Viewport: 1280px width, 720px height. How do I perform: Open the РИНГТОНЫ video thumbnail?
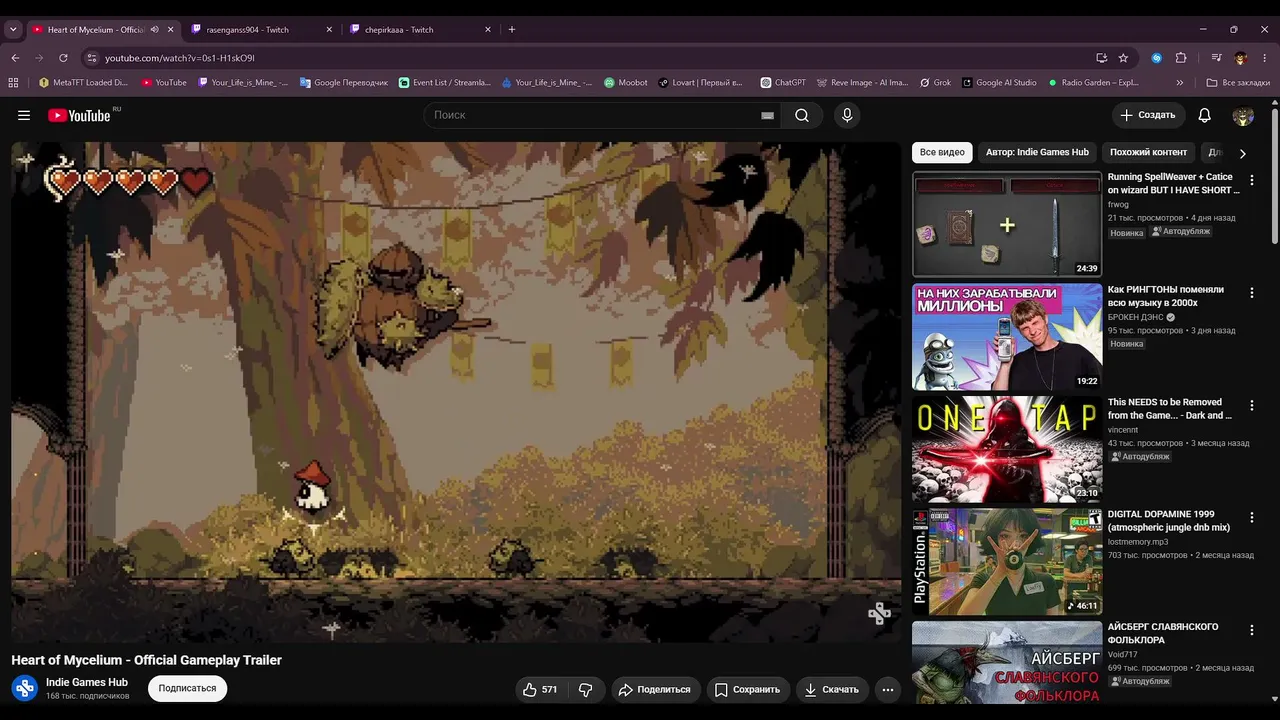pos(1007,337)
